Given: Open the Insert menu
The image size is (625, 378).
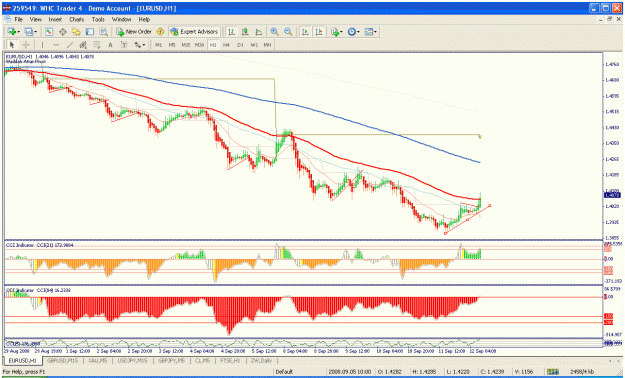Looking at the screenshot, I should click(55, 19).
